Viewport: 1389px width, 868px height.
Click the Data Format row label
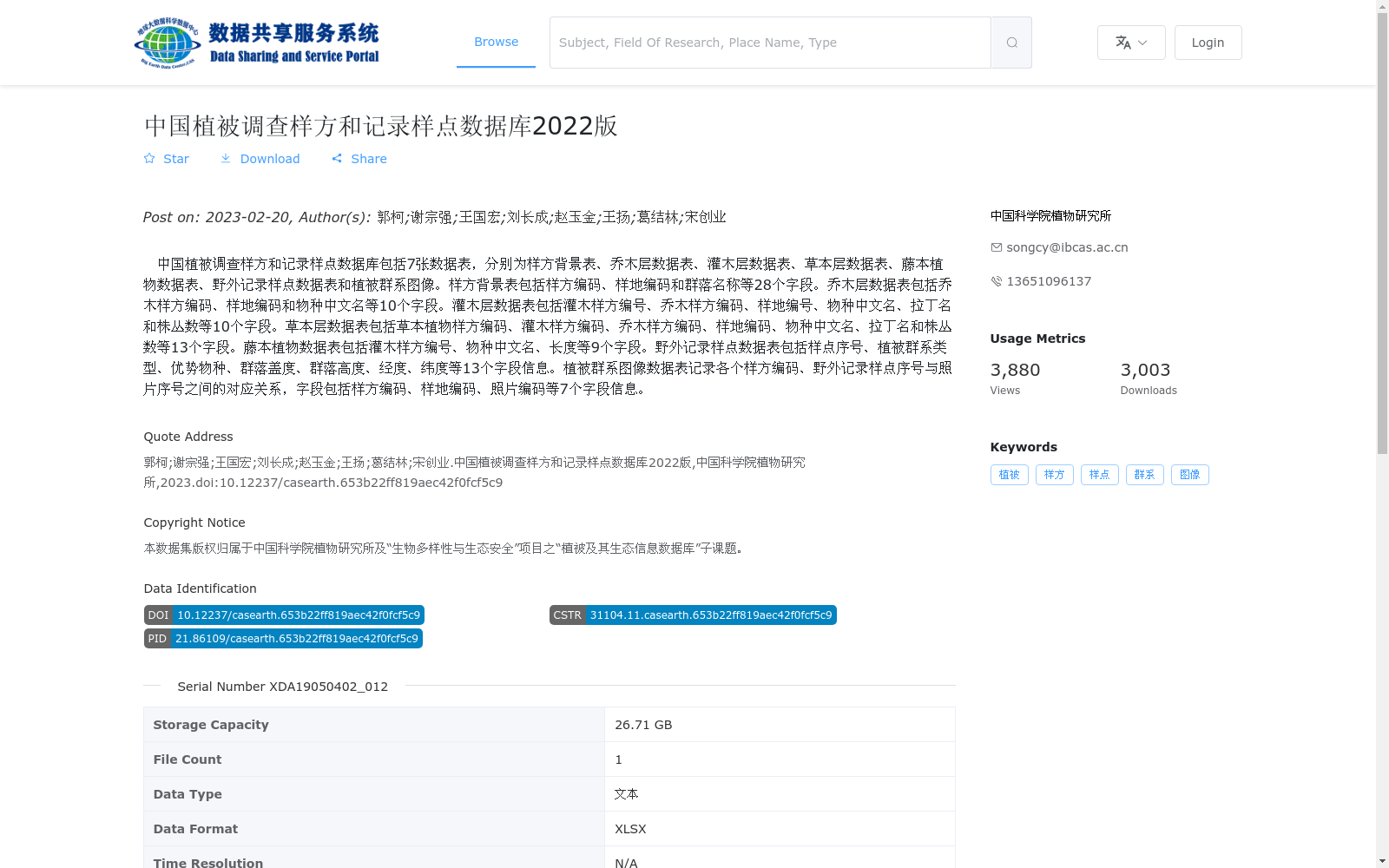coord(195,829)
